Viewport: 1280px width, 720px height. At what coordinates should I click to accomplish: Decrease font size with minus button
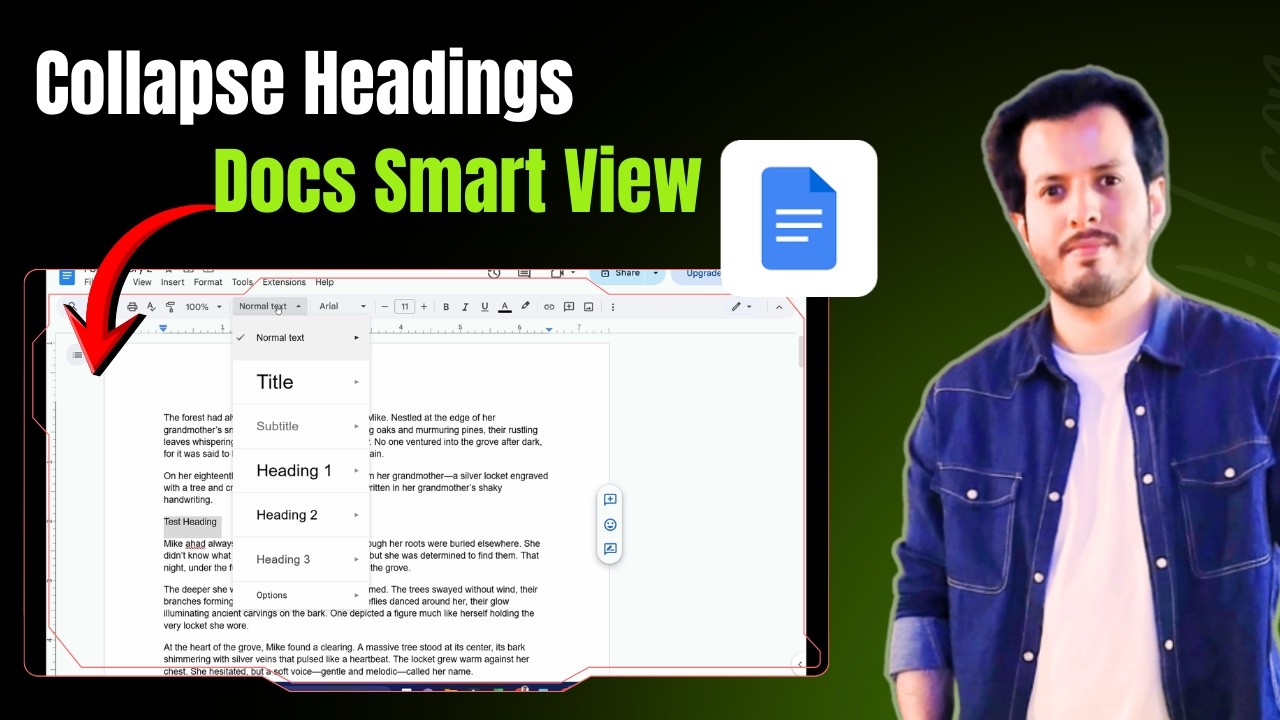click(386, 307)
